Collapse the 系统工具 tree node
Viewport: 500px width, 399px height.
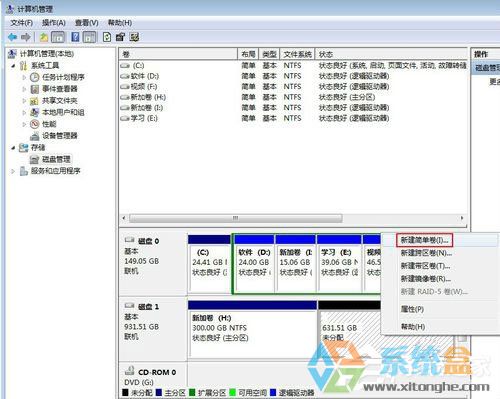(13, 66)
